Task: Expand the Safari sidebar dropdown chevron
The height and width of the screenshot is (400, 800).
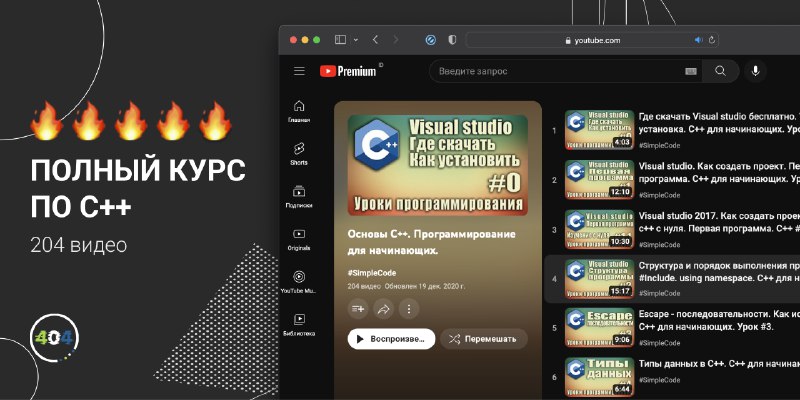Action: click(356, 40)
